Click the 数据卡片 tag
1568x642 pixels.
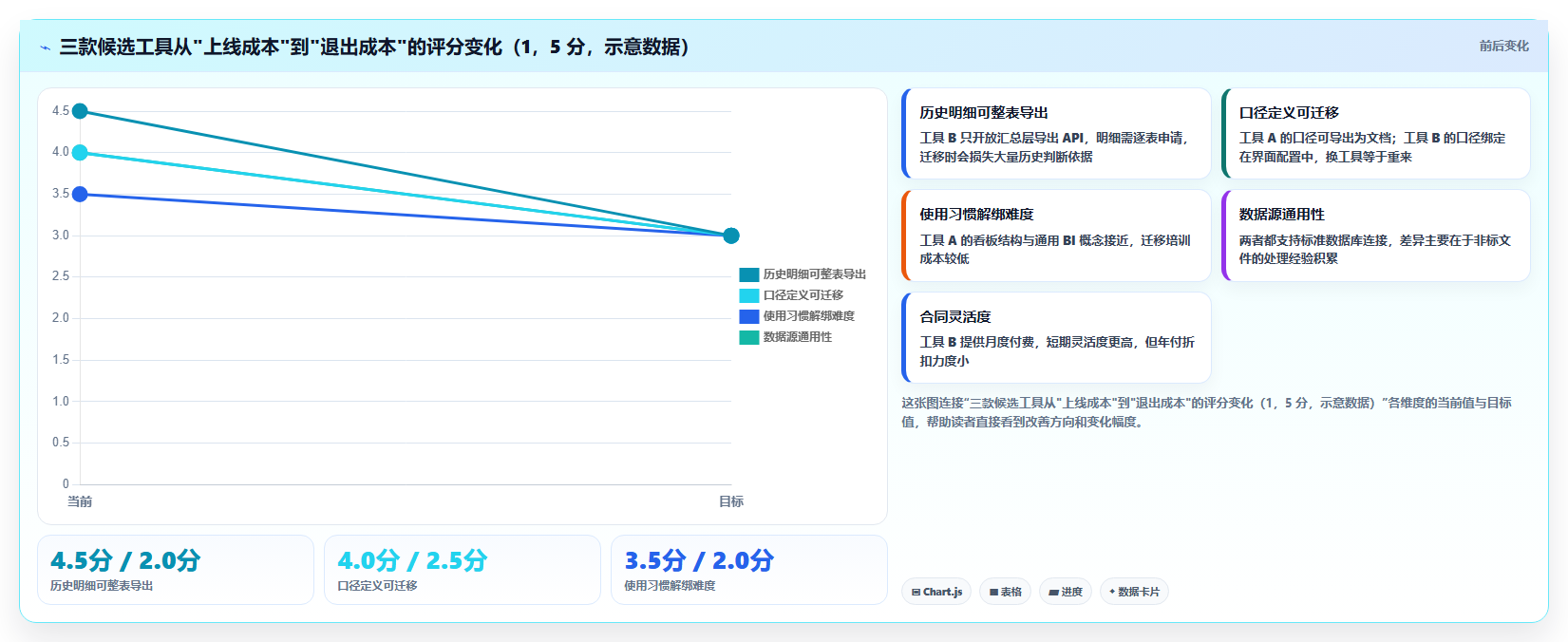click(x=1134, y=592)
